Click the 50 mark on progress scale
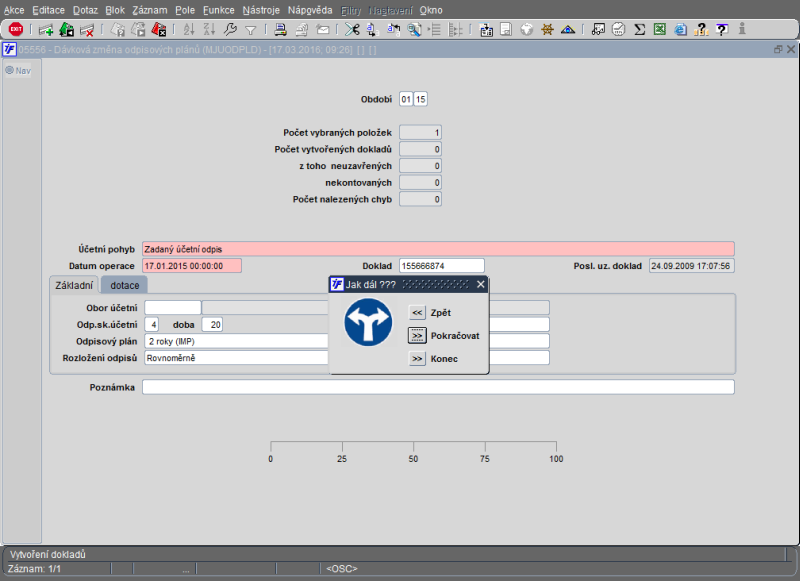 click(x=413, y=459)
